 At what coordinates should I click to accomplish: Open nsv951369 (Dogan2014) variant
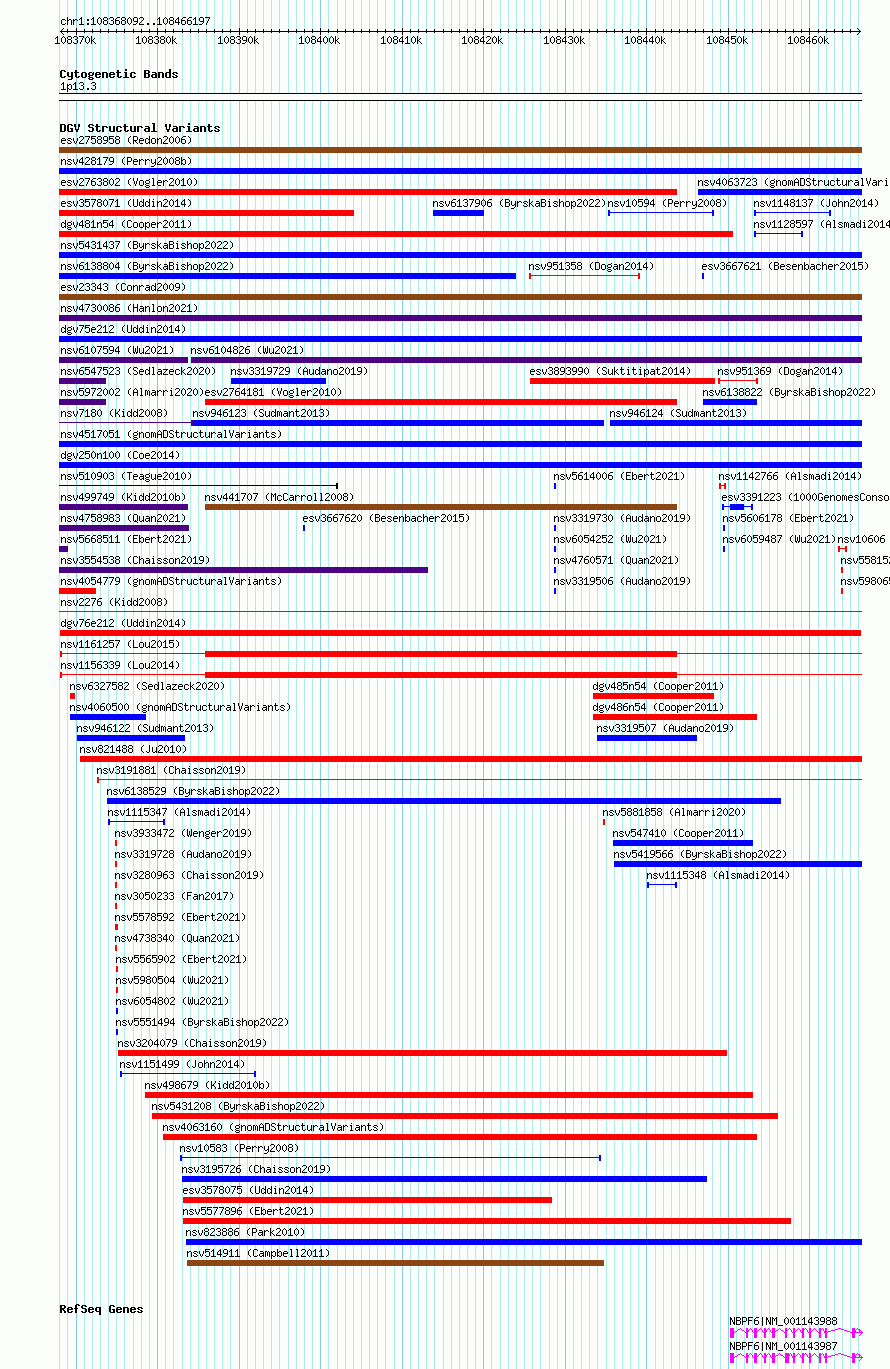pos(780,371)
